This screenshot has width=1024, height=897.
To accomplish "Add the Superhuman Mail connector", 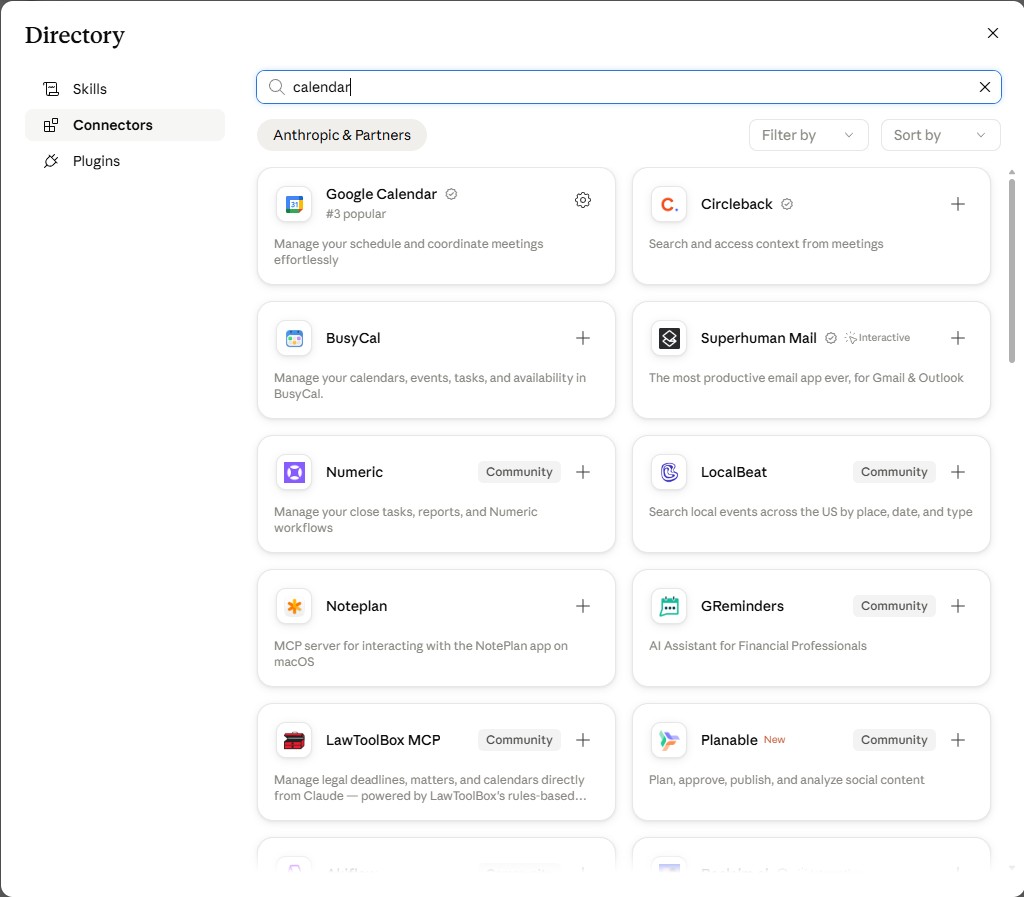I will tap(957, 338).
